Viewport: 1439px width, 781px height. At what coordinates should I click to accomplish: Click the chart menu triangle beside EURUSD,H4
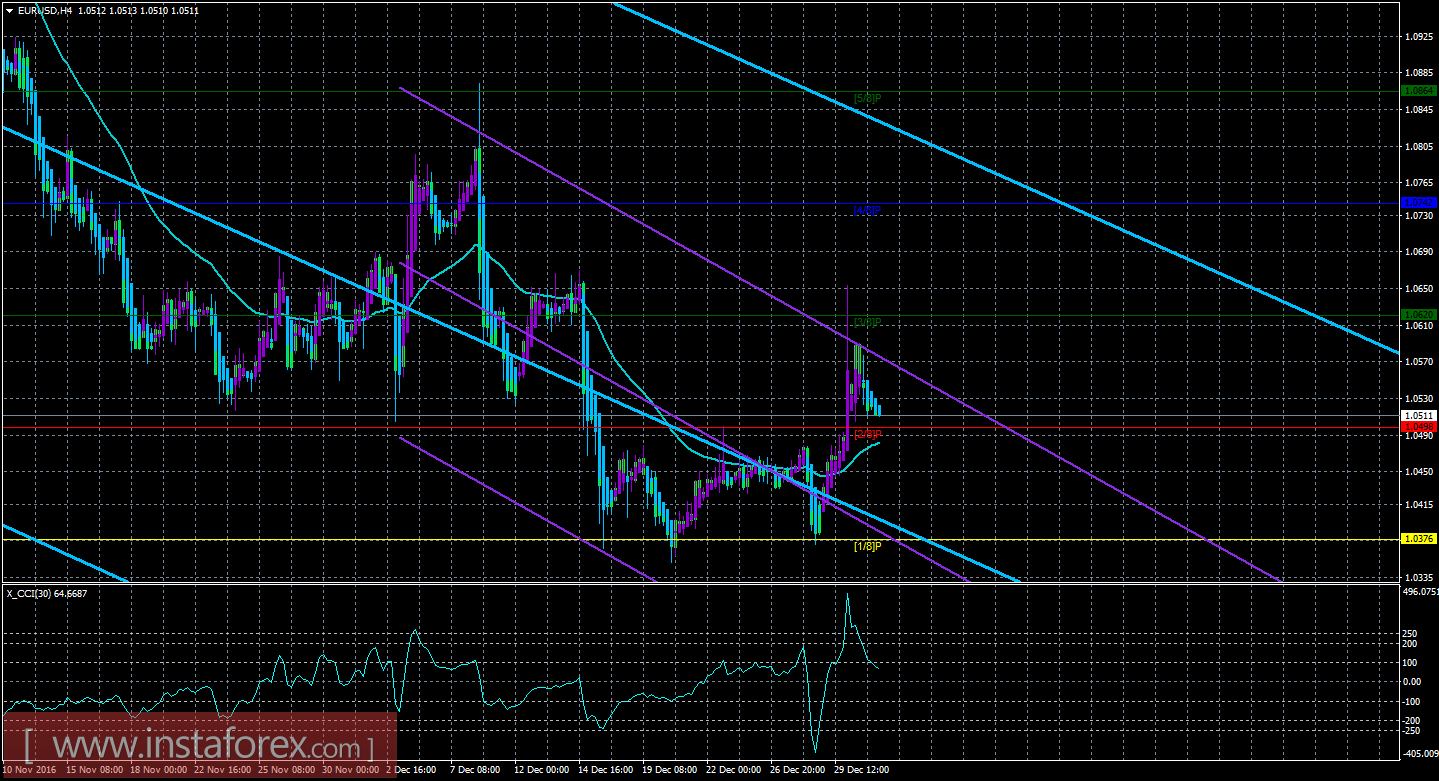pos(9,10)
